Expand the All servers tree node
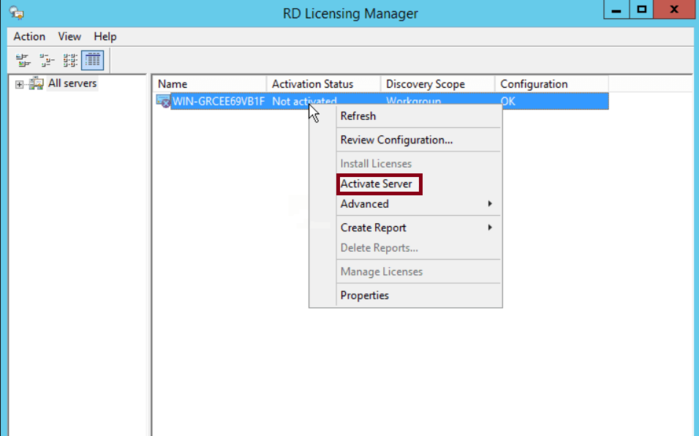699x436 pixels. (x=19, y=84)
